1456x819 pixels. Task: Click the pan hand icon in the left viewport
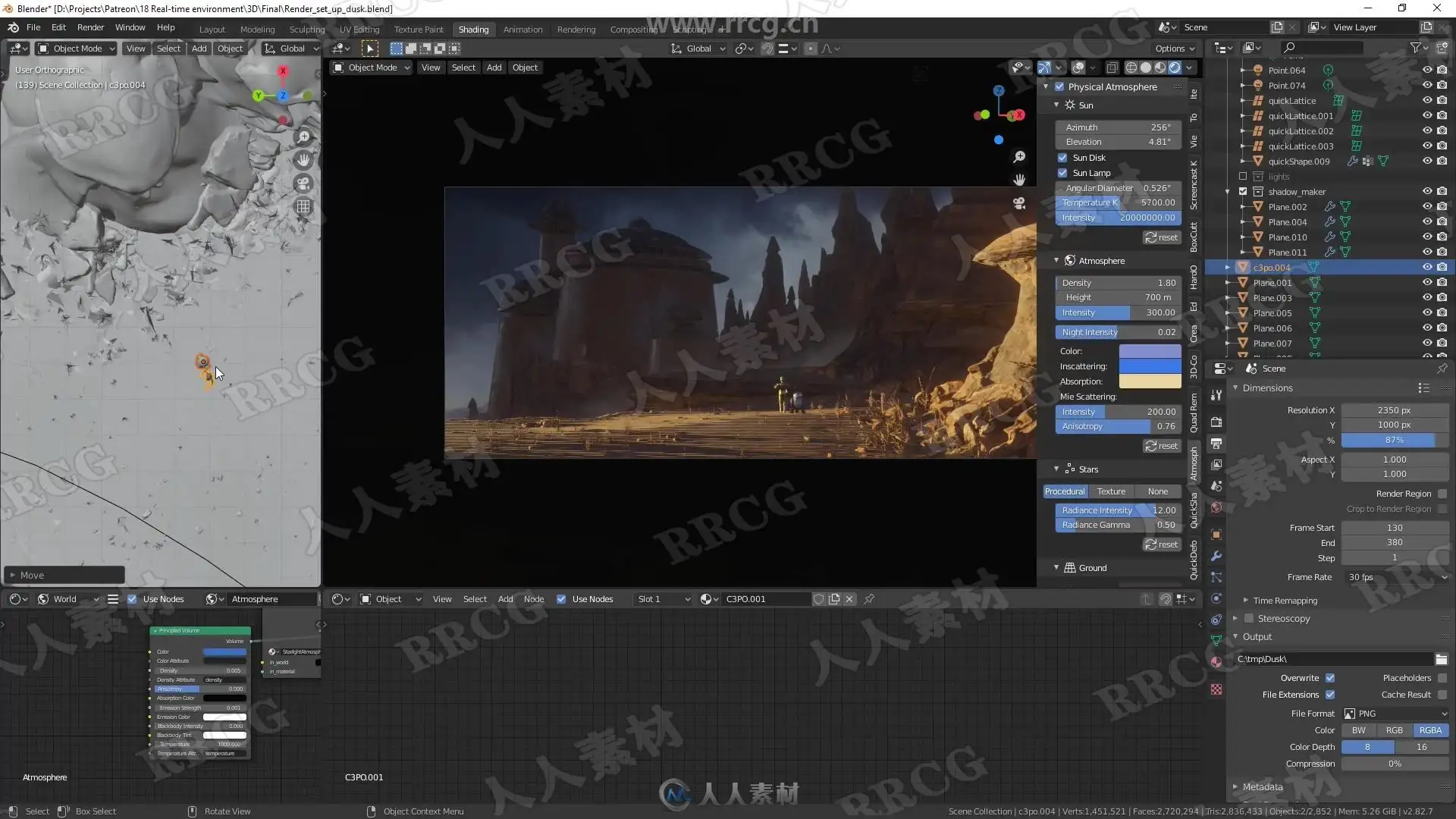(x=303, y=160)
